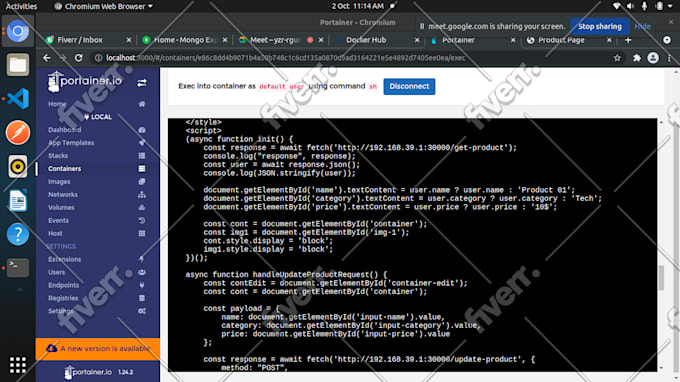The width and height of the screenshot is (680, 382).
Task: Click the server icon beside Containers
Action: pyautogui.click(x=142, y=169)
